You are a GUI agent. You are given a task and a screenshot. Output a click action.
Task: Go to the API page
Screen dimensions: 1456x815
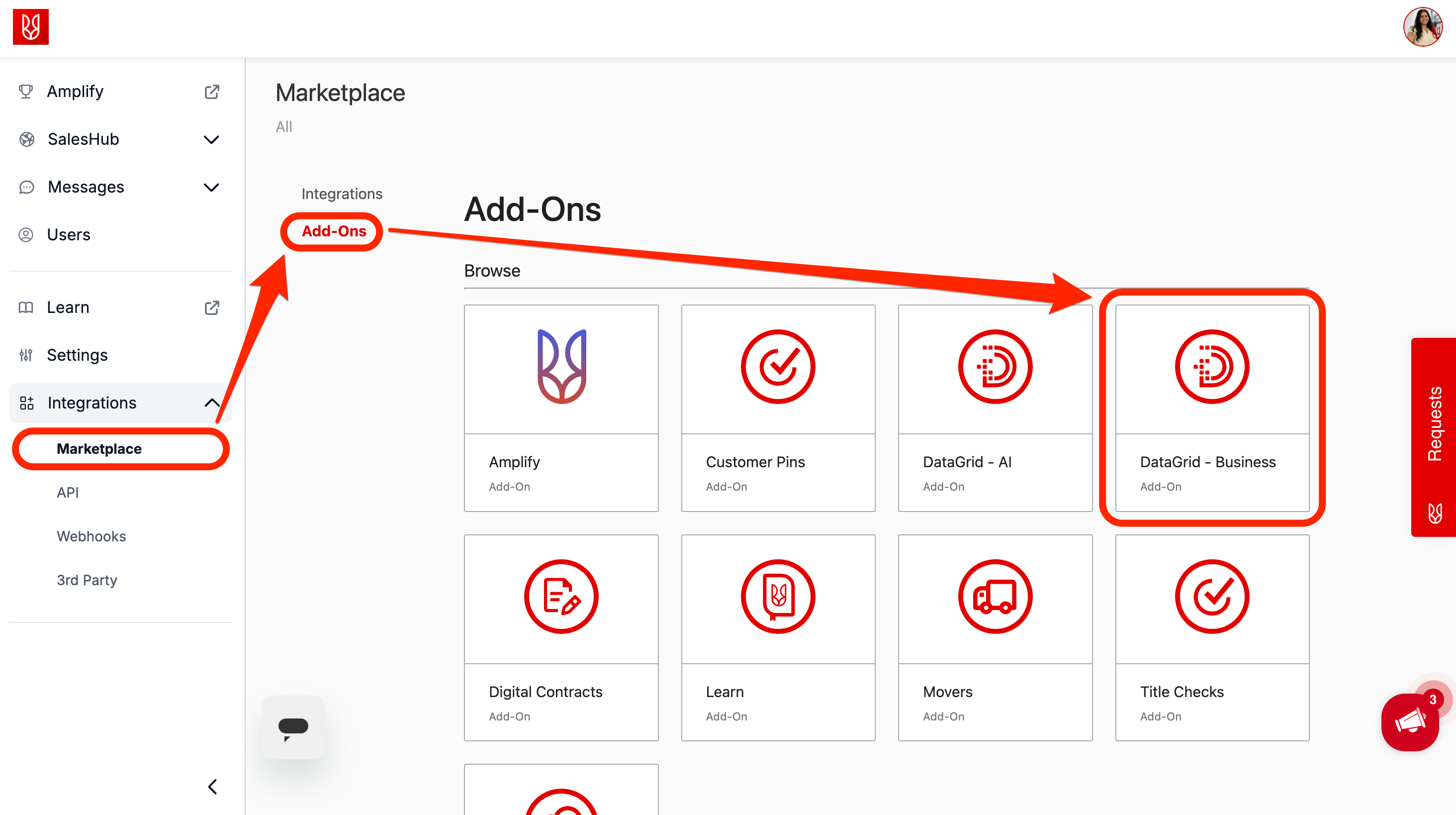tap(67, 493)
